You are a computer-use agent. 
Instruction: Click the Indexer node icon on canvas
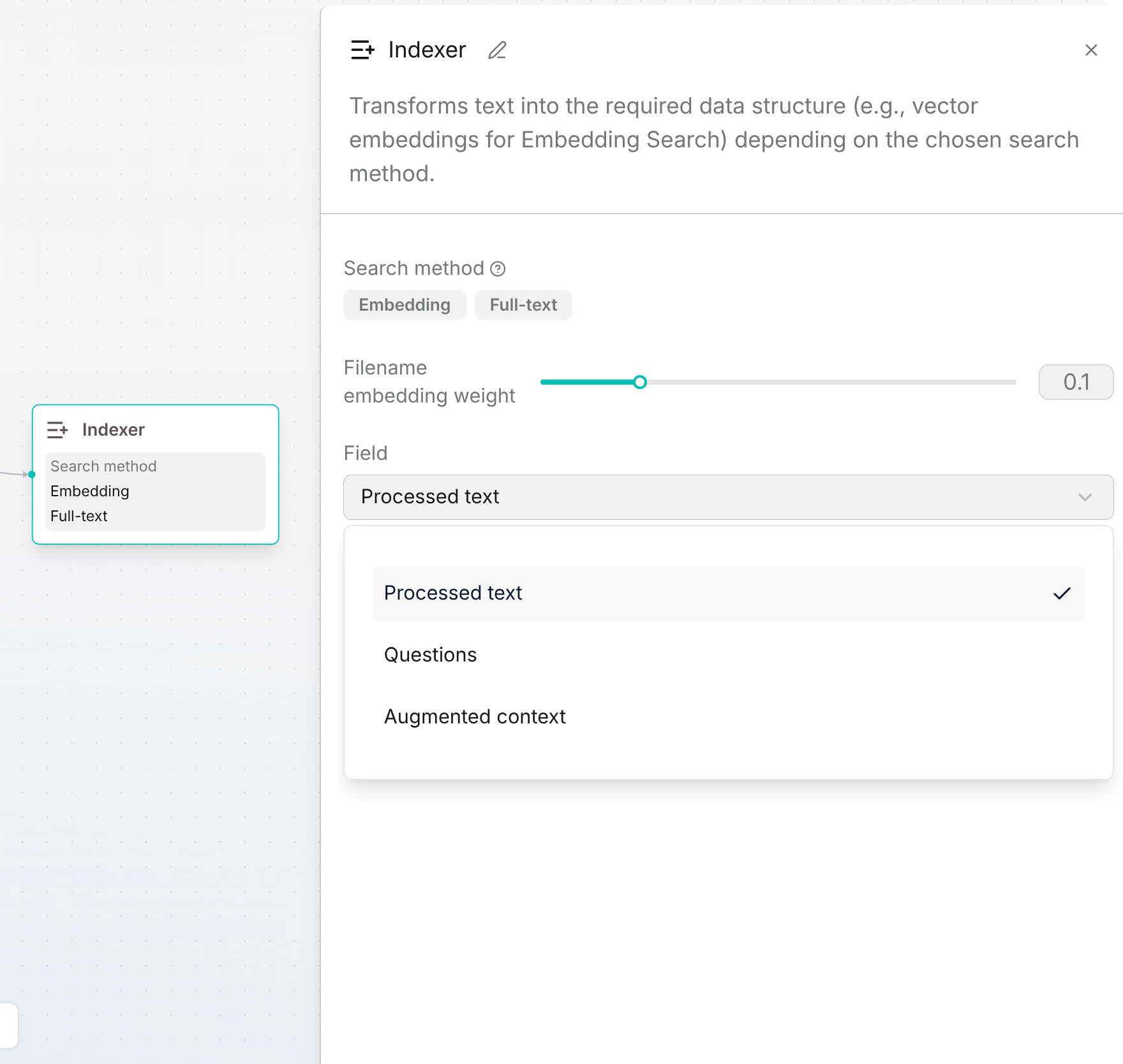[57, 430]
